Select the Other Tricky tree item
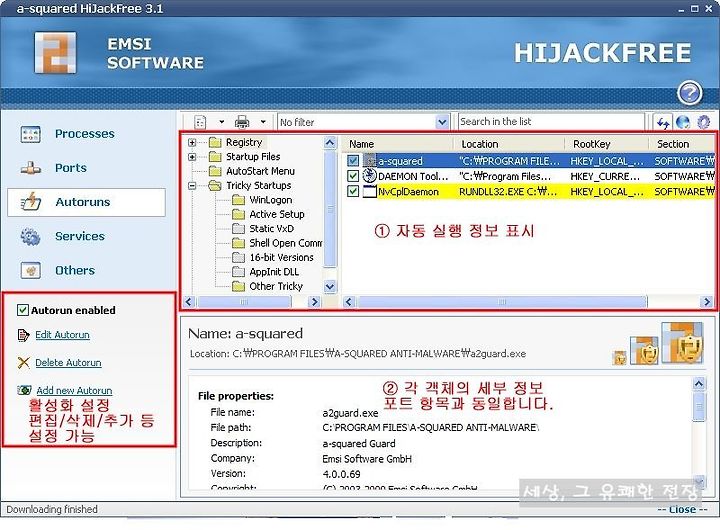720x530 pixels. point(276,287)
